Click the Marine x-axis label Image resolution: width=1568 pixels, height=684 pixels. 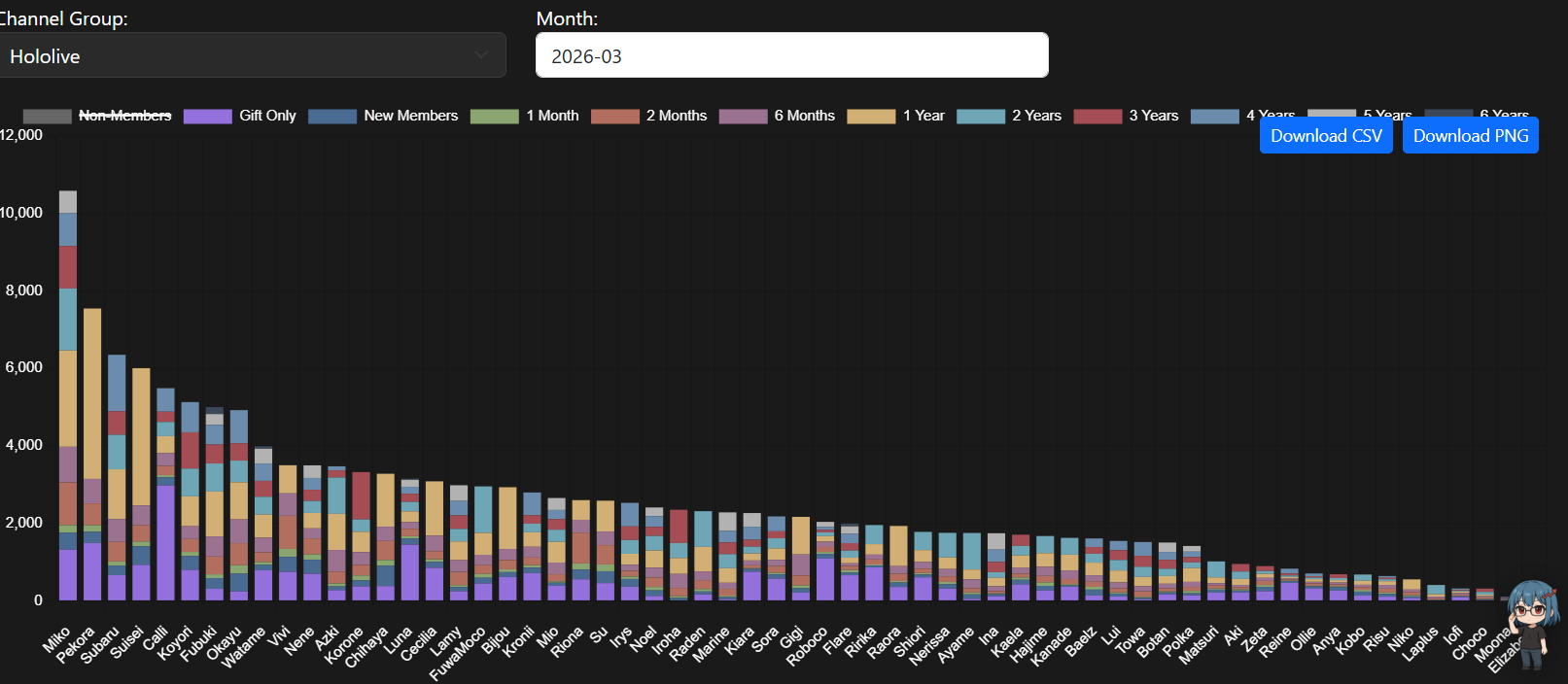point(711,645)
